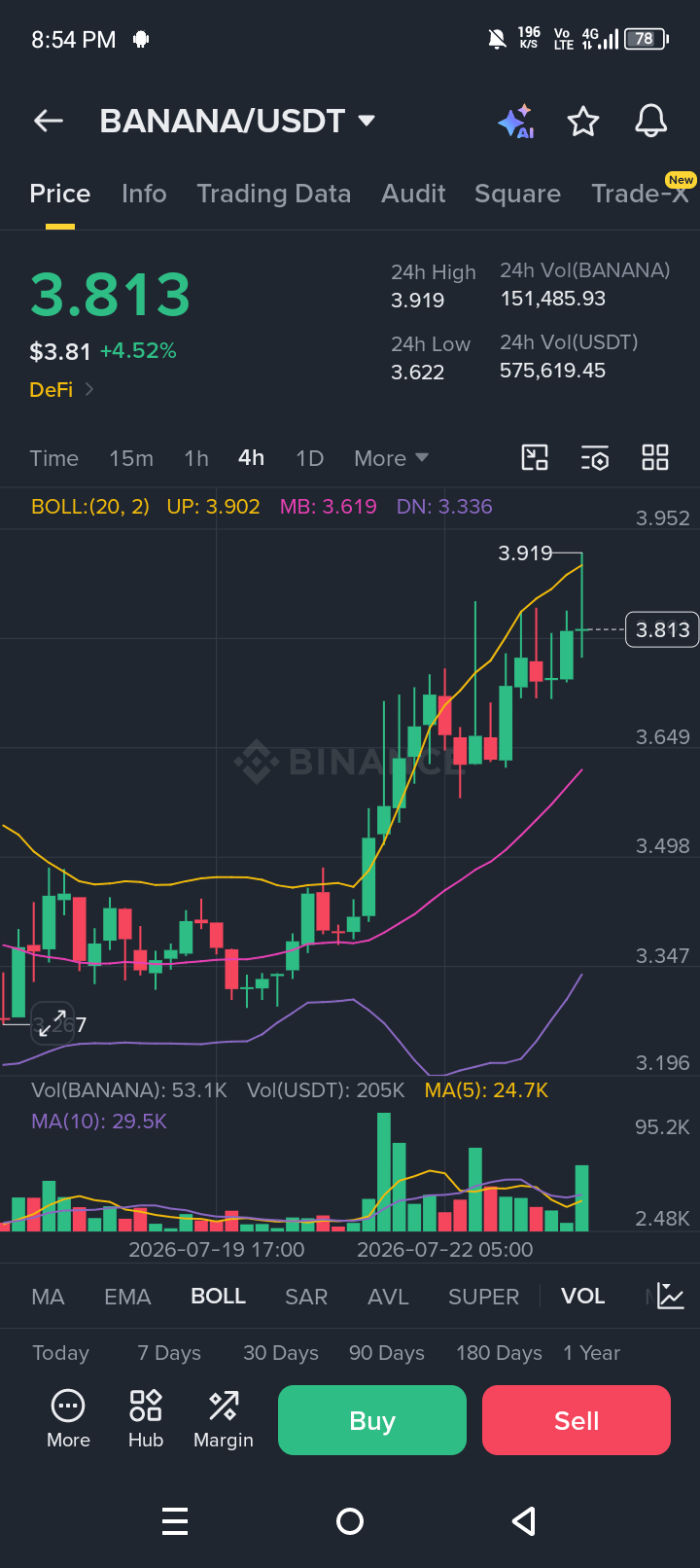
Task: Tap the large 3.813 price heading
Action: [x=110, y=295]
